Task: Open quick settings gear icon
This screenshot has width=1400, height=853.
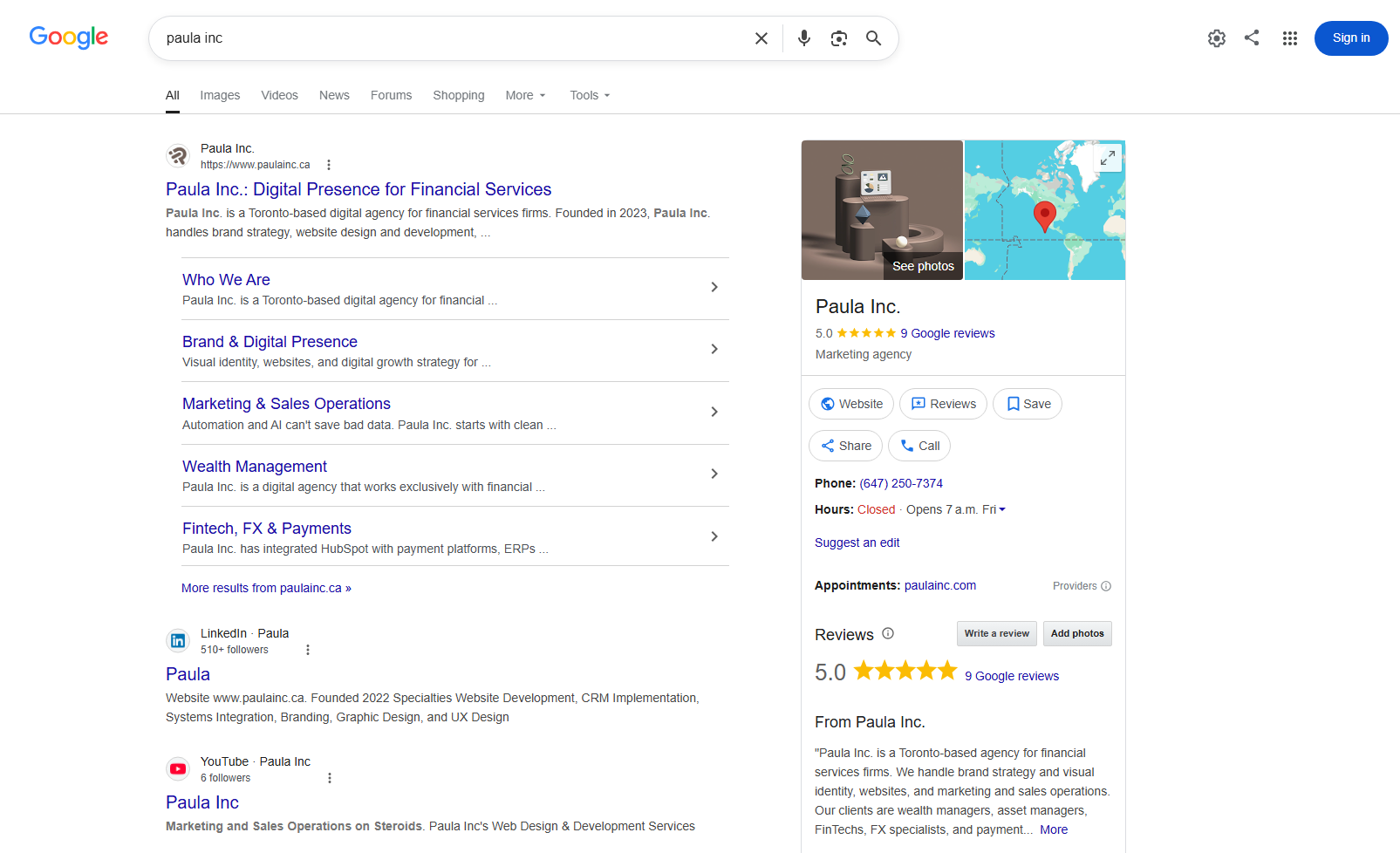Action: point(1216,38)
